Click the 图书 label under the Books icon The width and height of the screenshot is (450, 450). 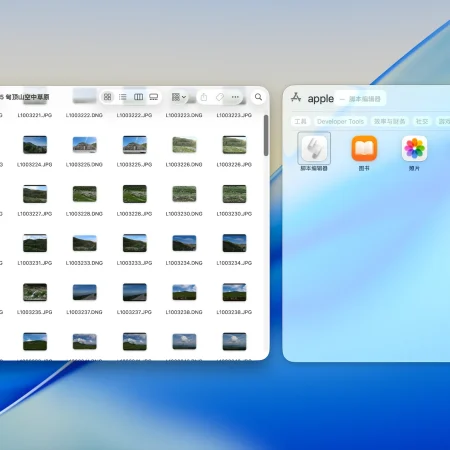click(x=364, y=168)
